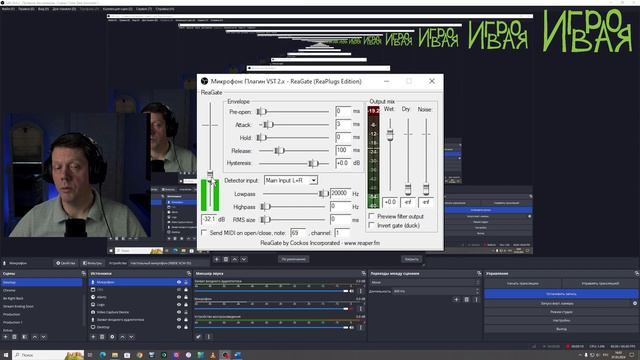The height and width of the screenshot is (360, 640).
Task: Enable Send MIDI on open/close checkbox
Action: (x=204, y=233)
